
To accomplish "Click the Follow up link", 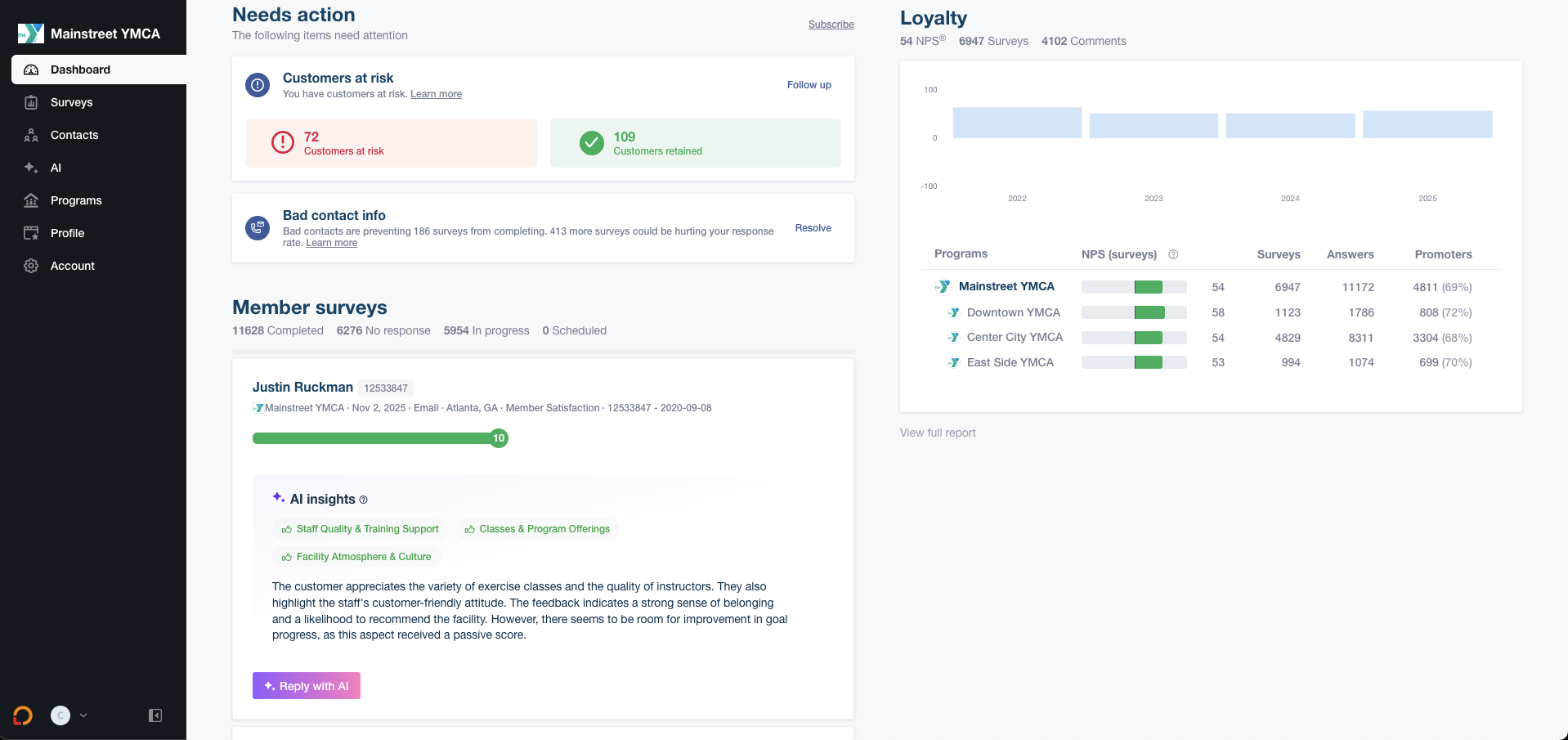I will [809, 85].
